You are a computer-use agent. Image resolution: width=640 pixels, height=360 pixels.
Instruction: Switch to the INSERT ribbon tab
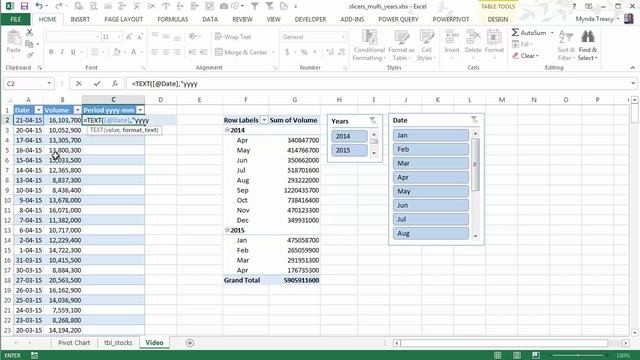[80, 19]
